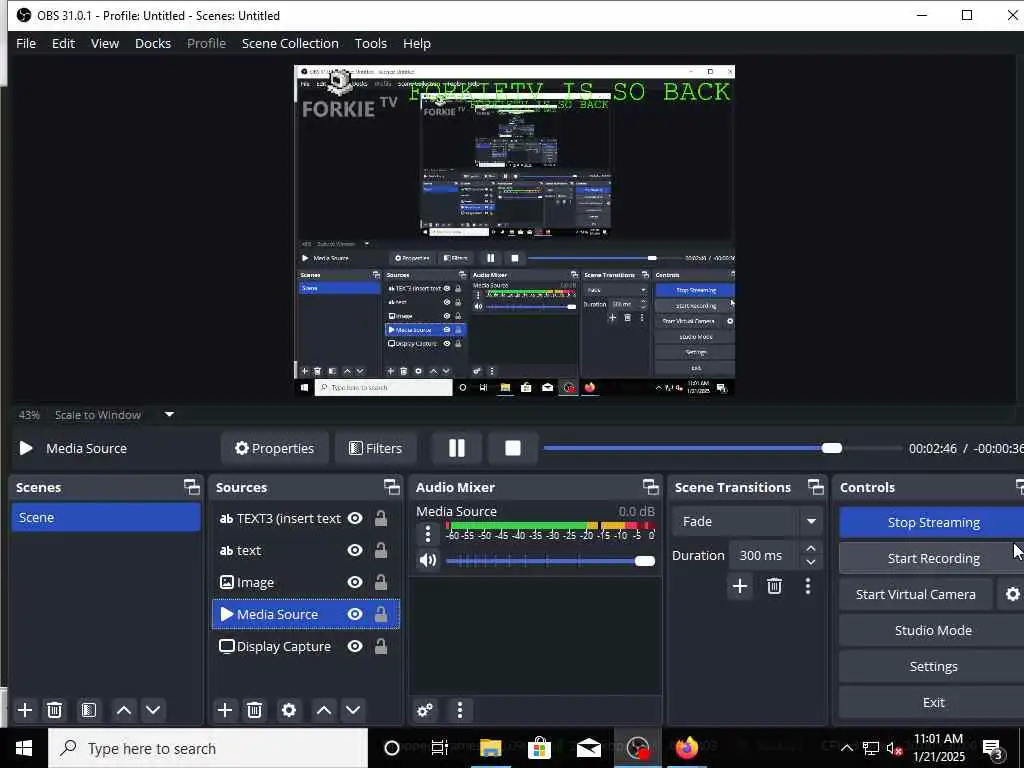This screenshot has width=1024, height=768.
Task: Hide the text source eye icon
Action: 355,551
